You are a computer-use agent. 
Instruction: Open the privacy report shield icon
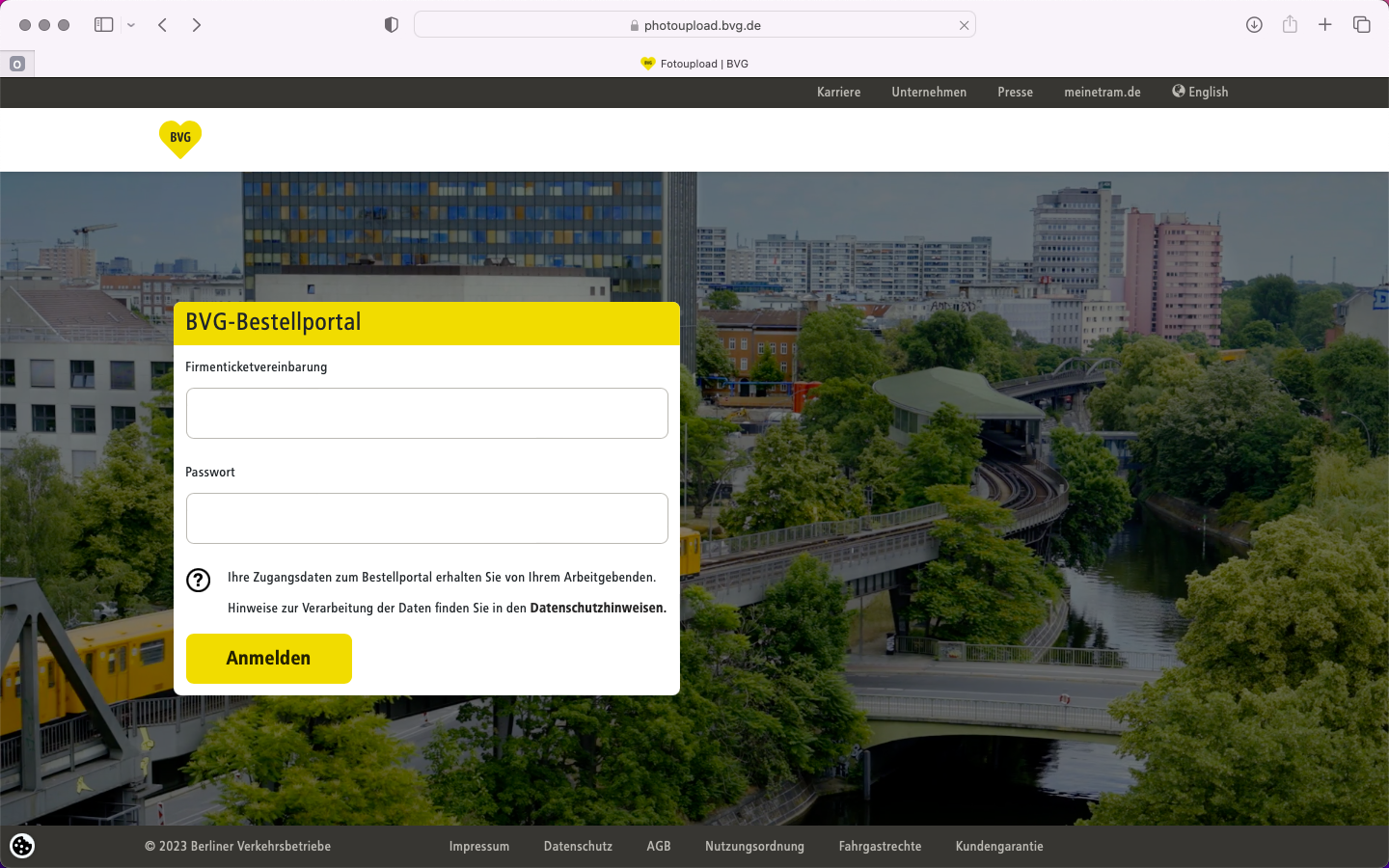(x=392, y=25)
